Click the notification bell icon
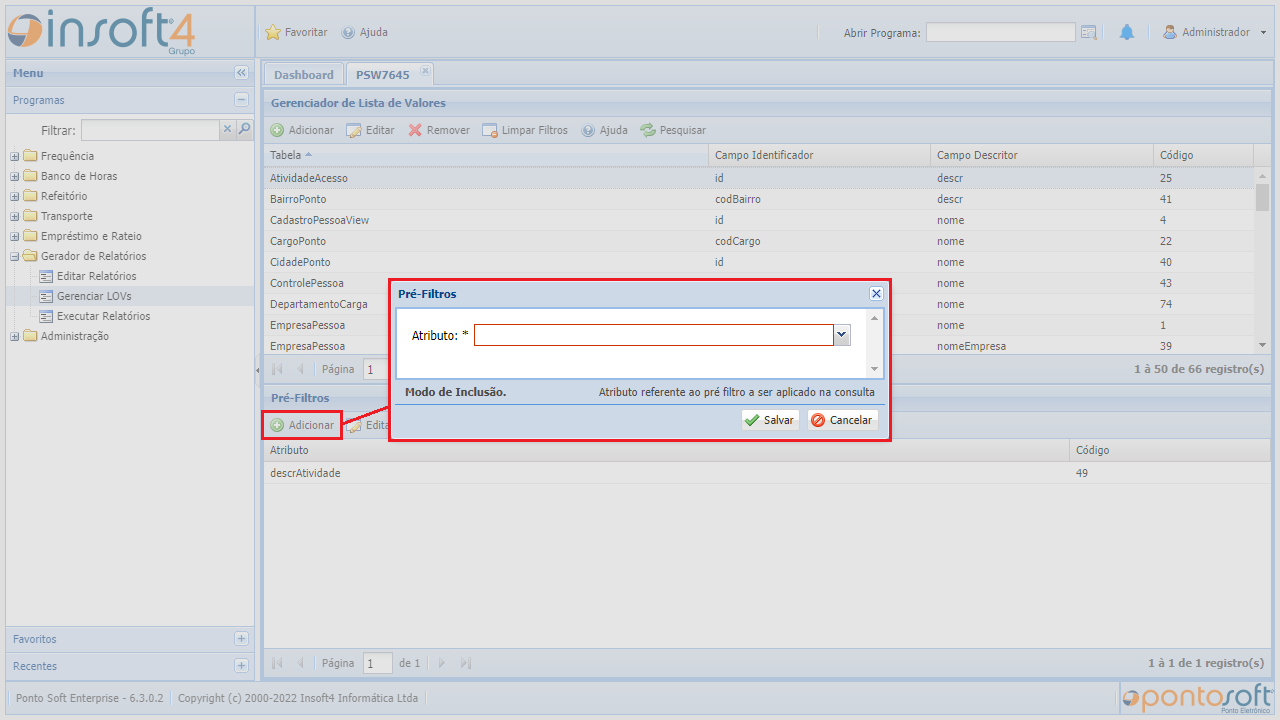1280x720 pixels. pos(1127,32)
